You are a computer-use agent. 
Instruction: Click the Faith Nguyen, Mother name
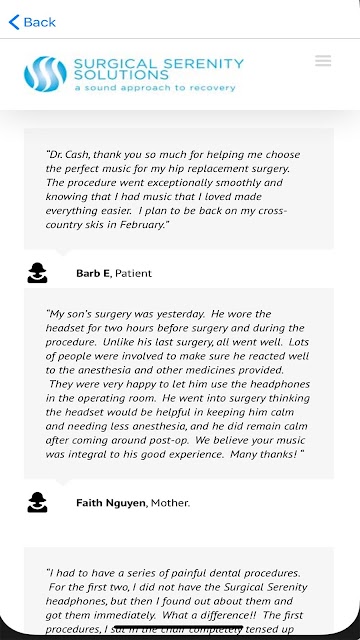click(133, 502)
